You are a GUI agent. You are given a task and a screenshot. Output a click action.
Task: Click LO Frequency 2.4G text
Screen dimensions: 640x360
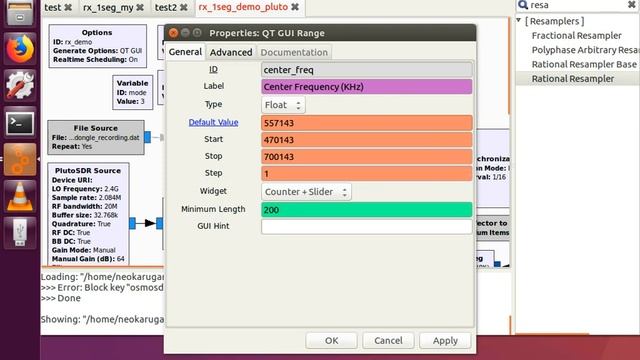[x=85, y=189]
